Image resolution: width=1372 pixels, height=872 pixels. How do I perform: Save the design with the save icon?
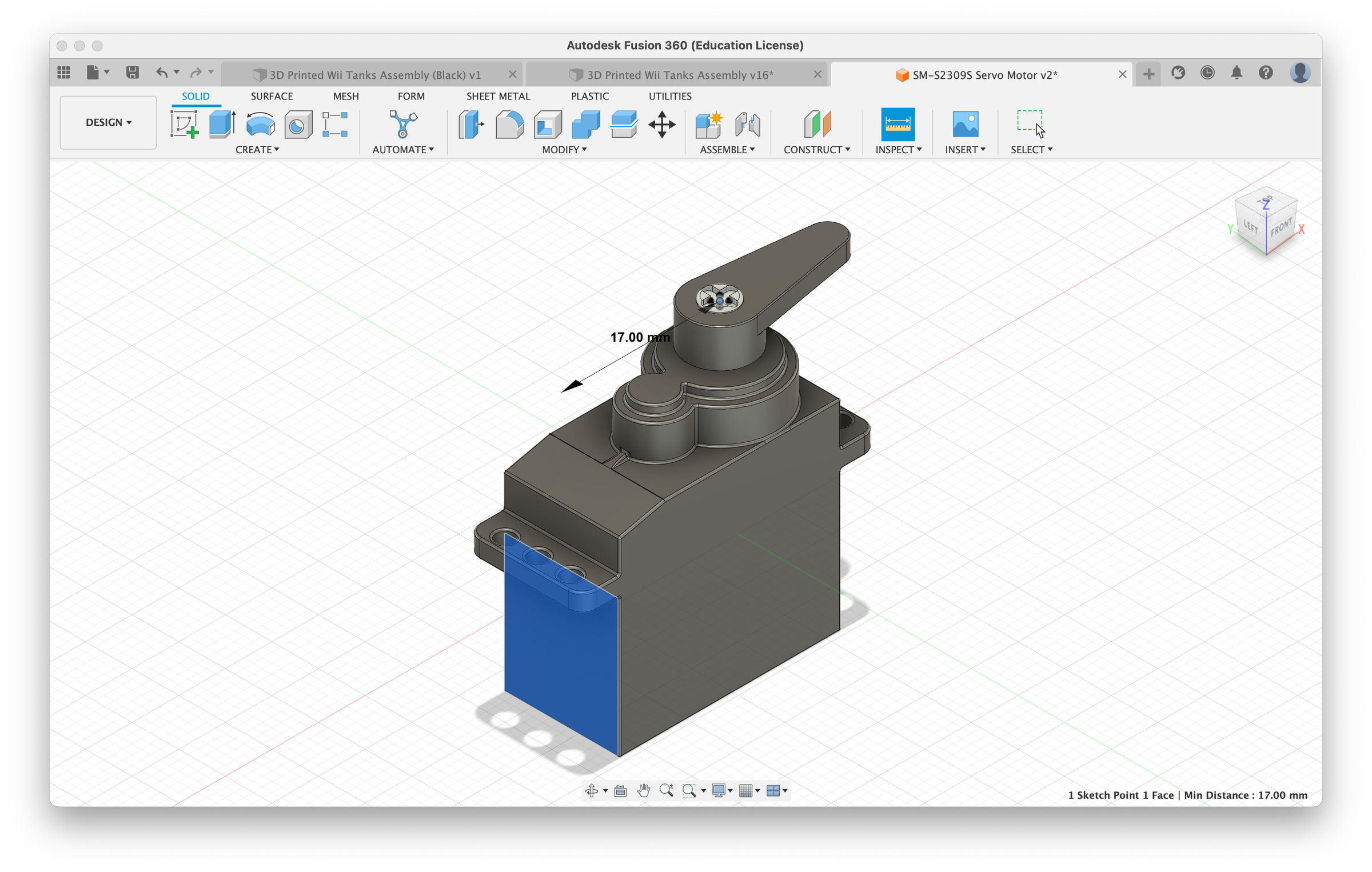tap(132, 72)
